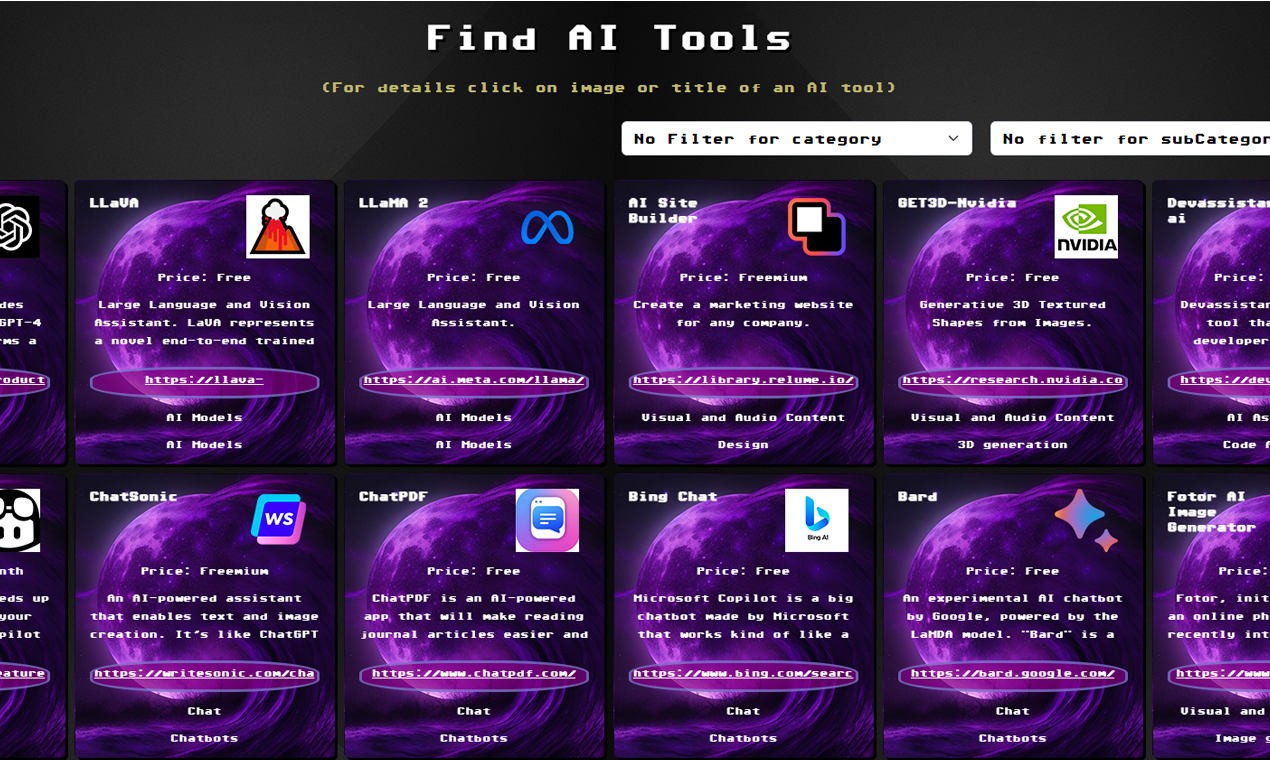Viewport: 1270px width, 760px height.
Task: Open the ai.meta.com/llama link
Action: click(x=474, y=380)
